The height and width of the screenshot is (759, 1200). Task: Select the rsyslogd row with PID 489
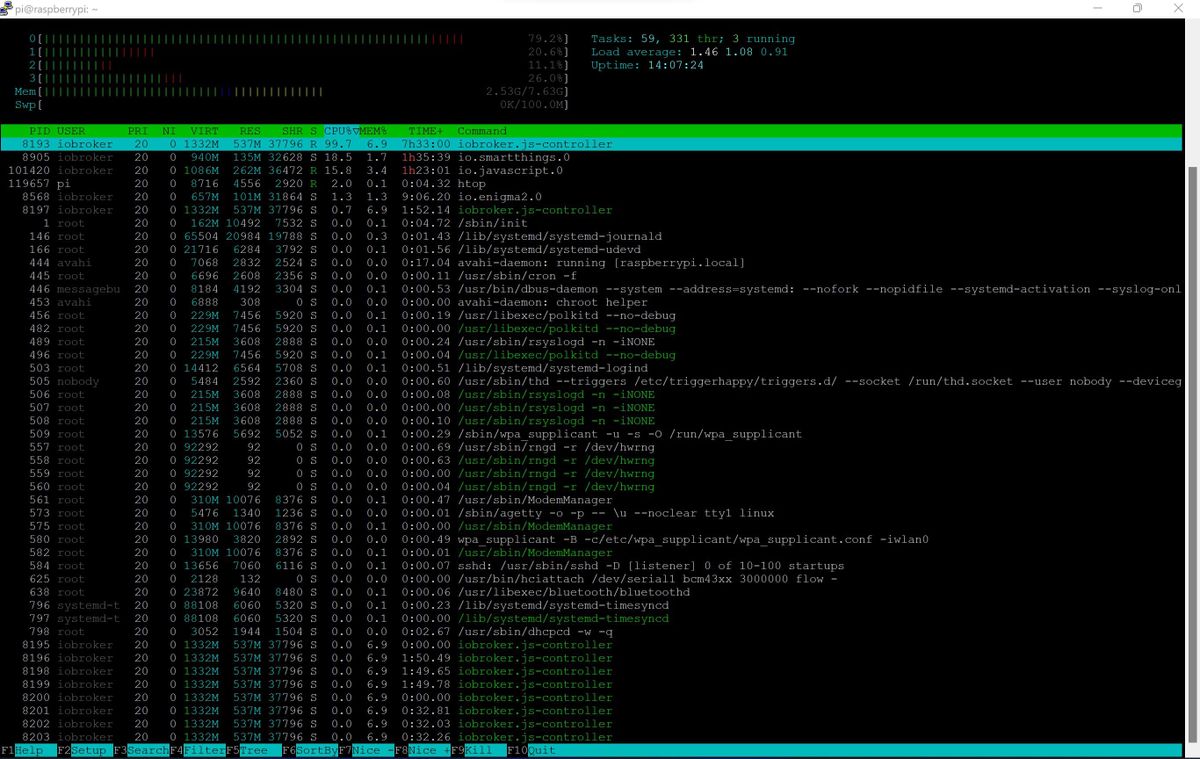(591, 342)
